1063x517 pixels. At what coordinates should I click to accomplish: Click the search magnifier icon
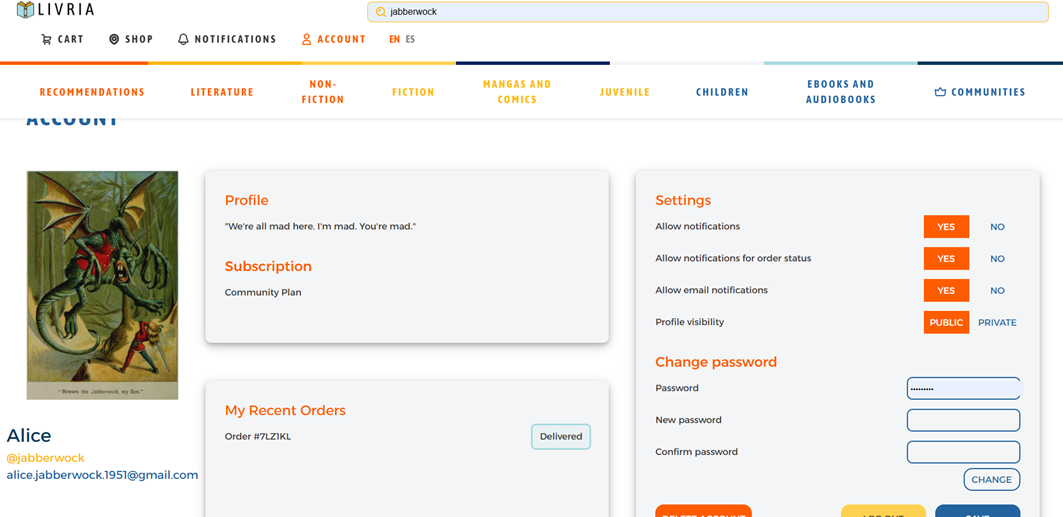pos(381,12)
